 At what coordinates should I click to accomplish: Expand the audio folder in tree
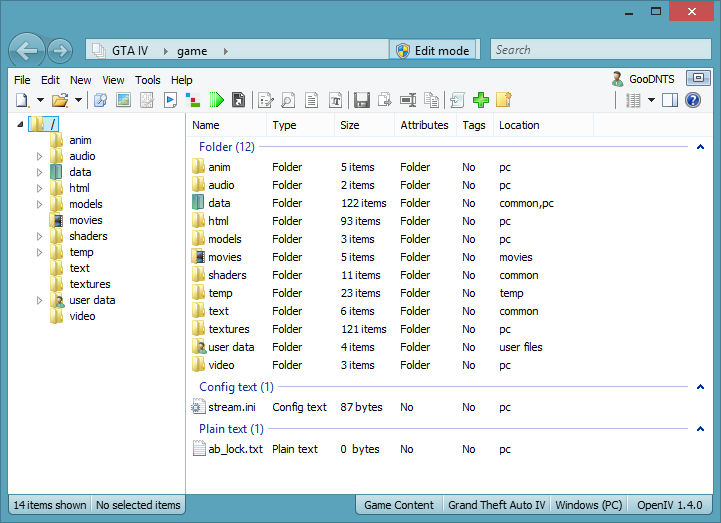[40, 157]
